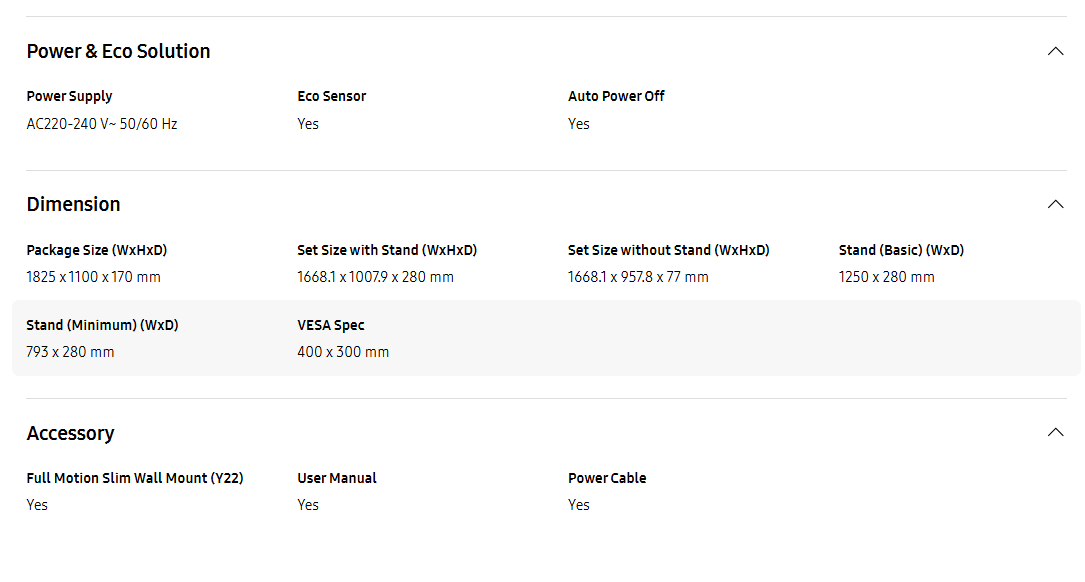This screenshot has width=1085, height=582.
Task: Click the Auto Power Off label
Action: 616,96
